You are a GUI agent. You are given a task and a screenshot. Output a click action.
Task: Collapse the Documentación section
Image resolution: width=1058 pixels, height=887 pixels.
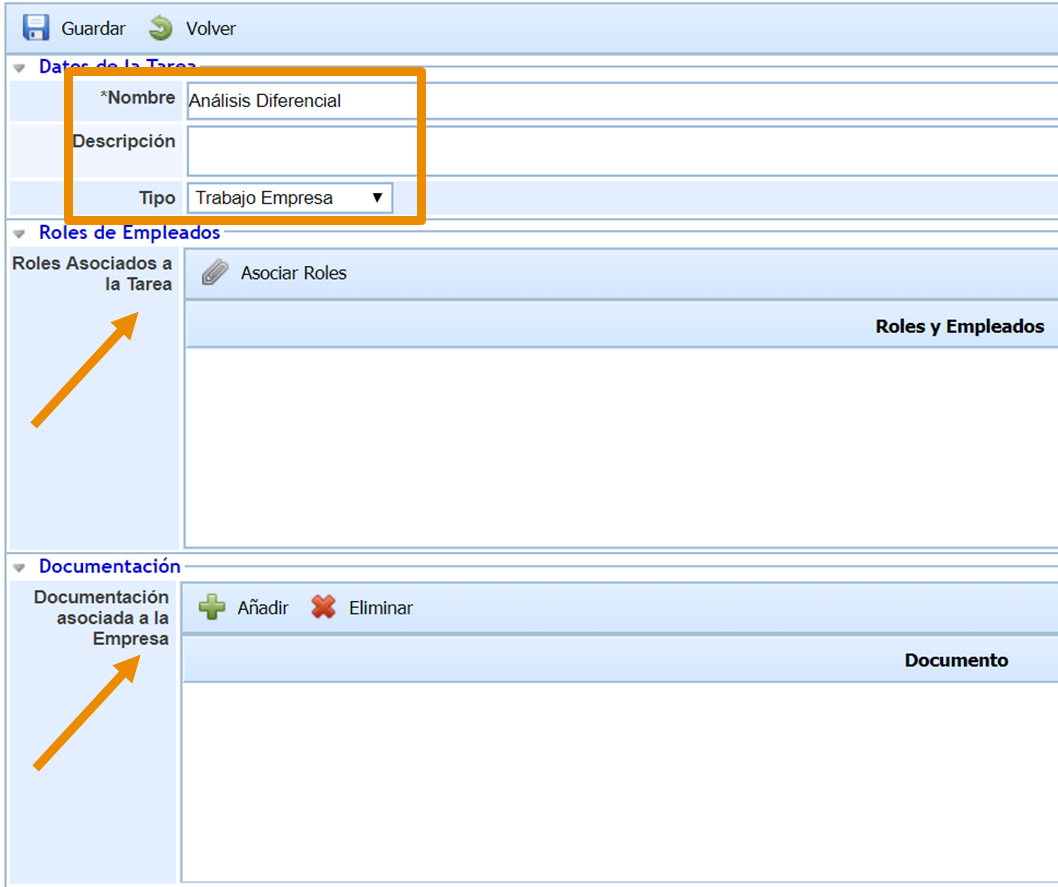(19, 567)
